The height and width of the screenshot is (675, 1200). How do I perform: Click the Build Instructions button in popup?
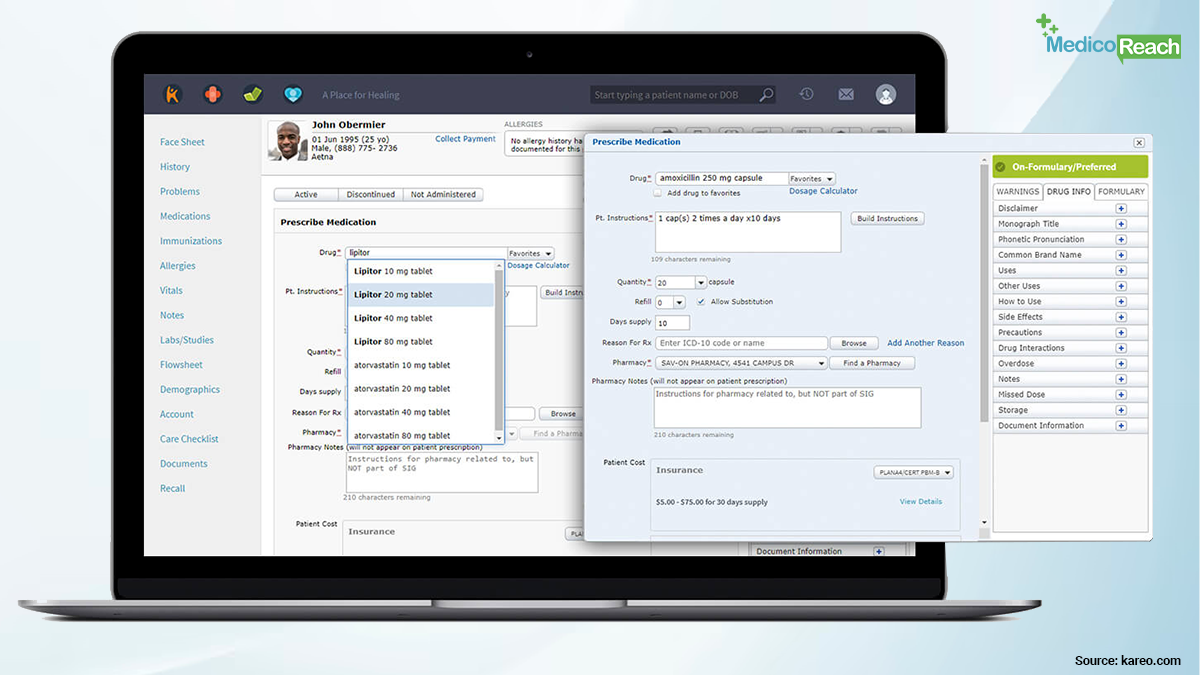[887, 219]
